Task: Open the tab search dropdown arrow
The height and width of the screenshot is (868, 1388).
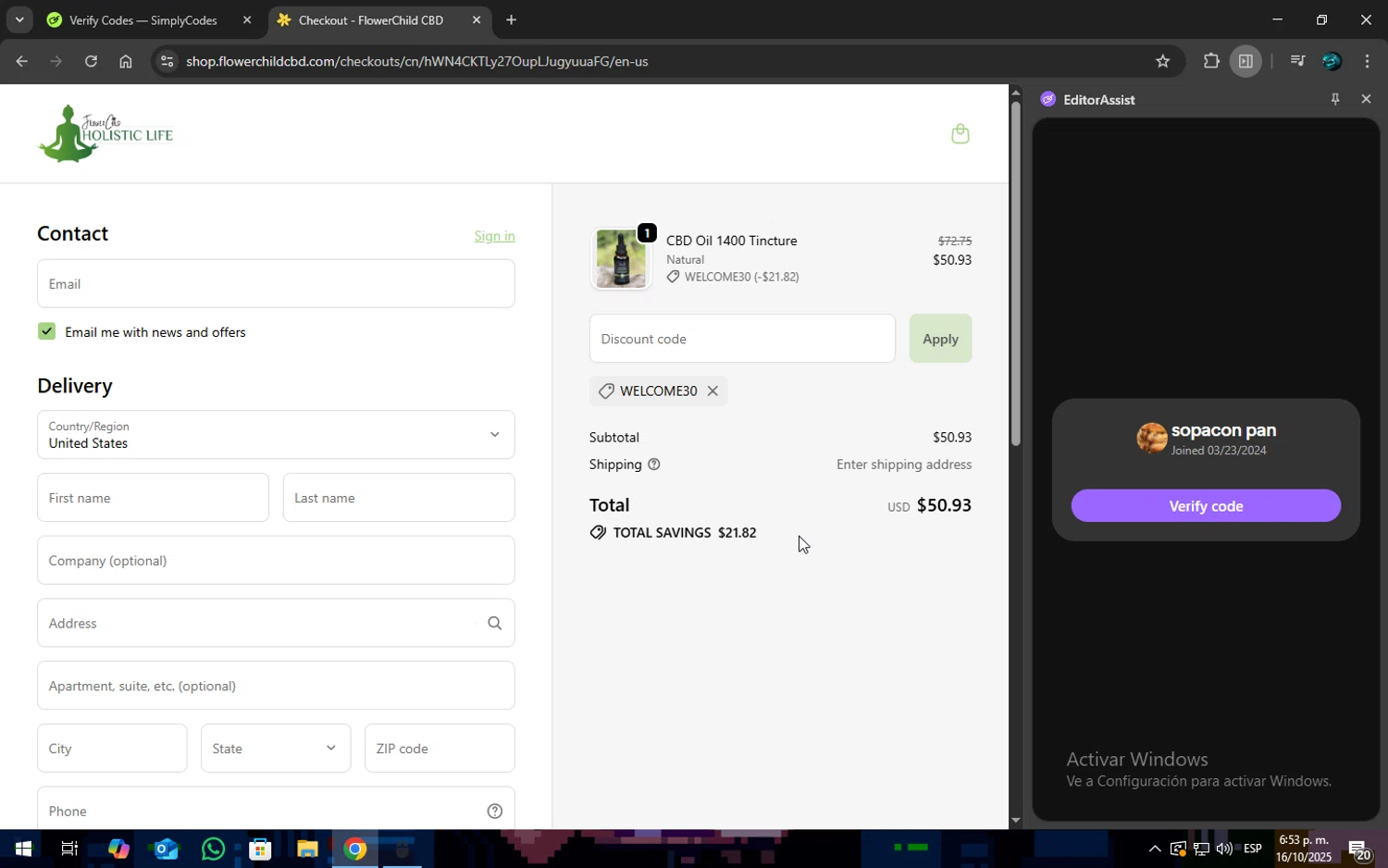Action: (x=19, y=20)
